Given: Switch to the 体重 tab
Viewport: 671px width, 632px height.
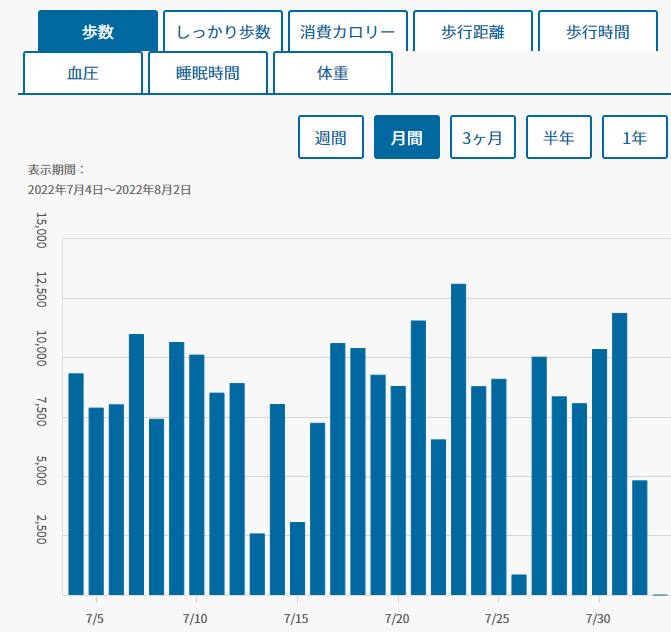Looking at the screenshot, I should [x=333, y=73].
